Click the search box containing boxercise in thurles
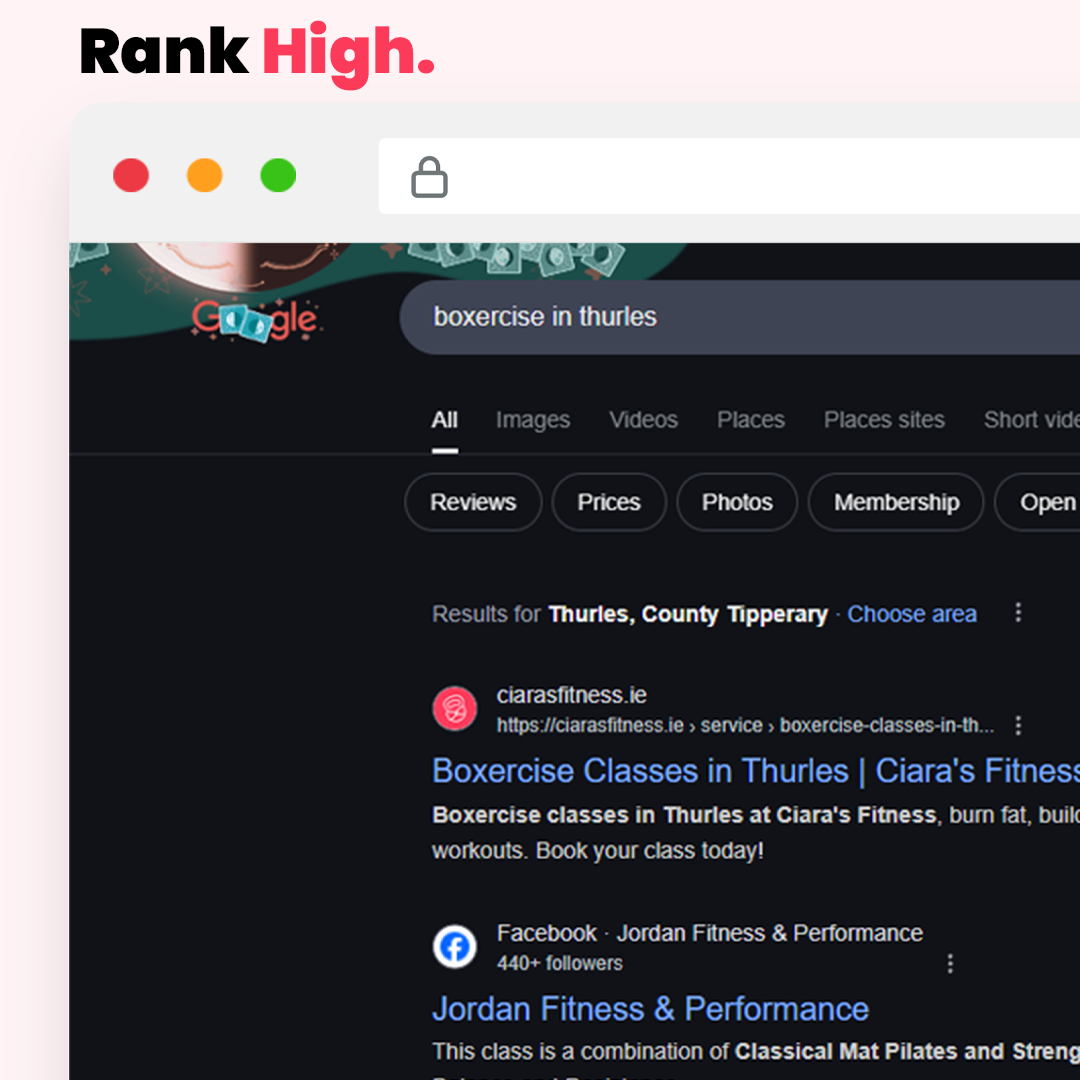Image resolution: width=1080 pixels, height=1080 pixels. pos(740,317)
